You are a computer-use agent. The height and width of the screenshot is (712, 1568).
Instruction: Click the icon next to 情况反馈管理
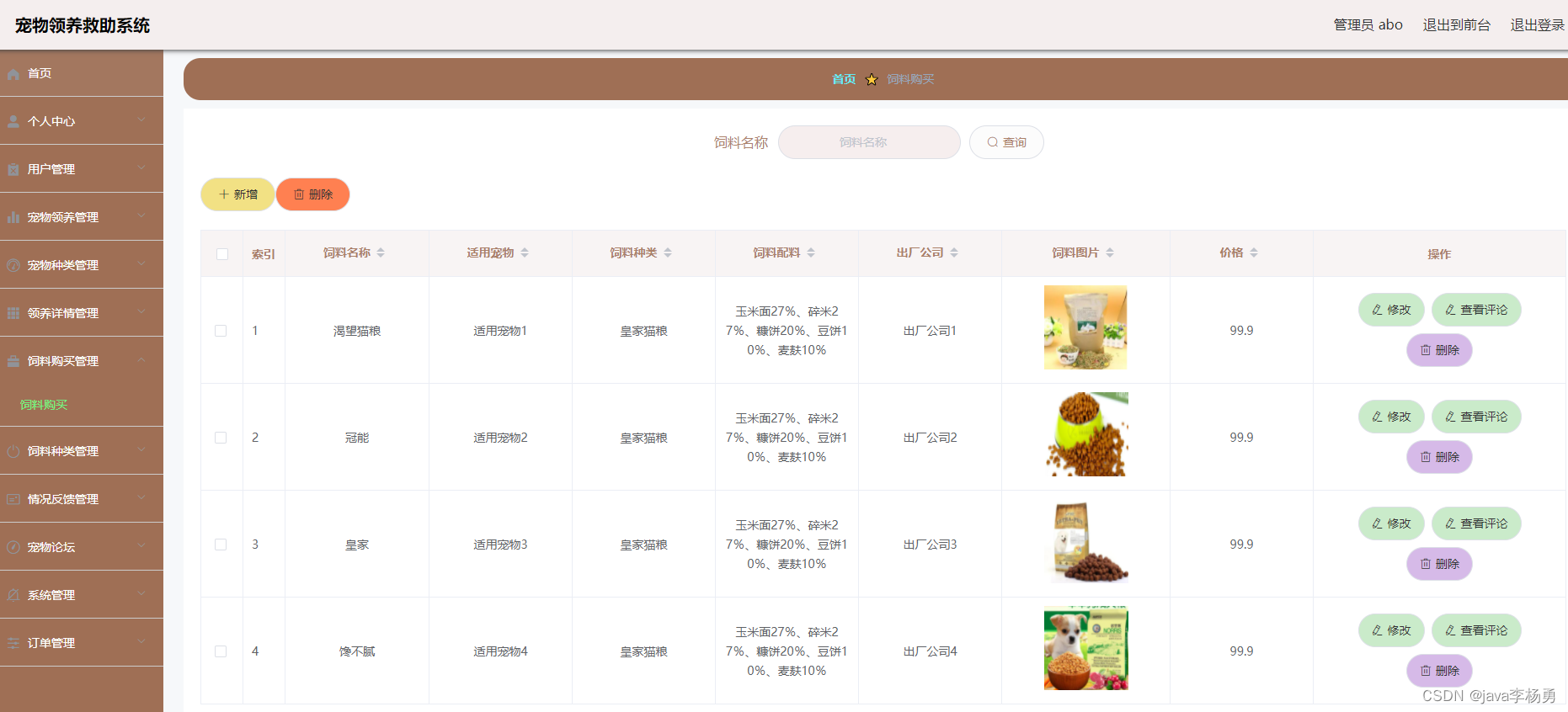pyautogui.click(x=13, y=499)
